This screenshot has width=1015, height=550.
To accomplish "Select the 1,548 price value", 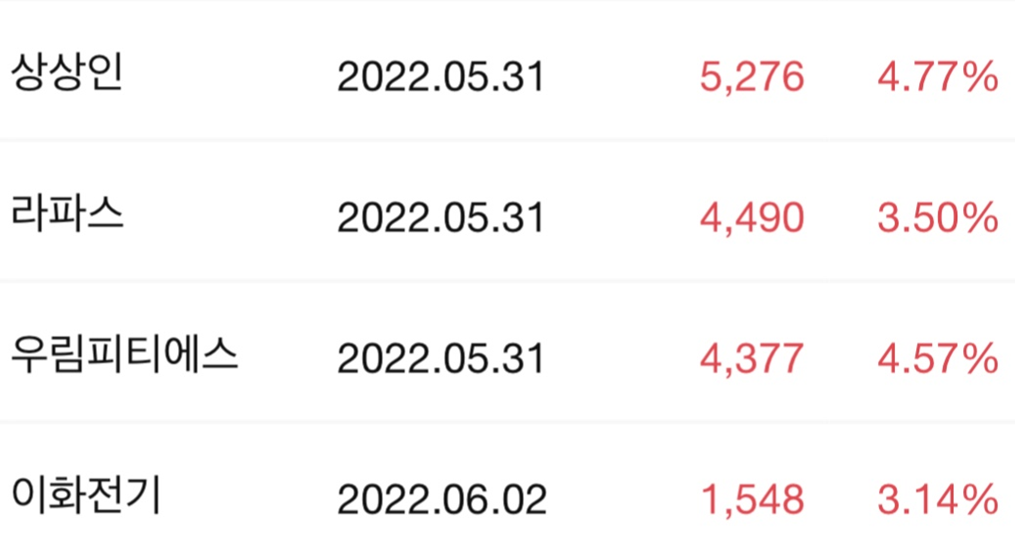I will tap(752, 498).
